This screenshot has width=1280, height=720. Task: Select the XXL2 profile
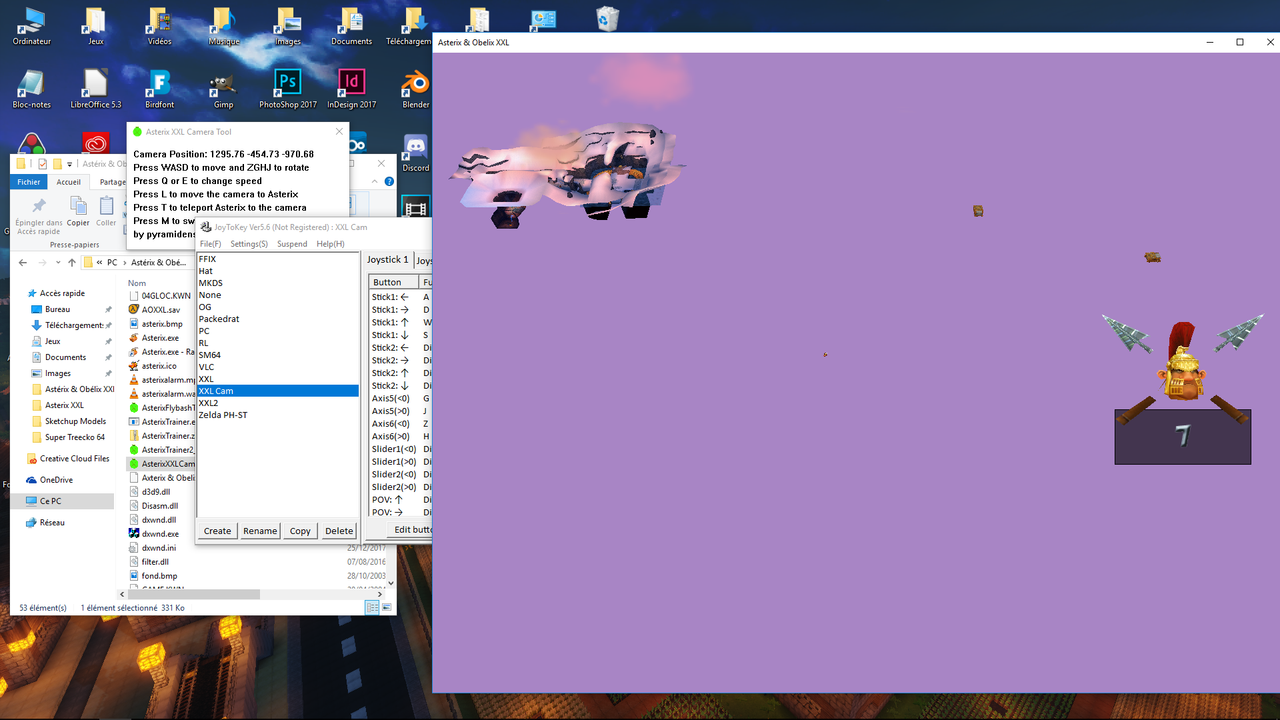coord(277,403)
